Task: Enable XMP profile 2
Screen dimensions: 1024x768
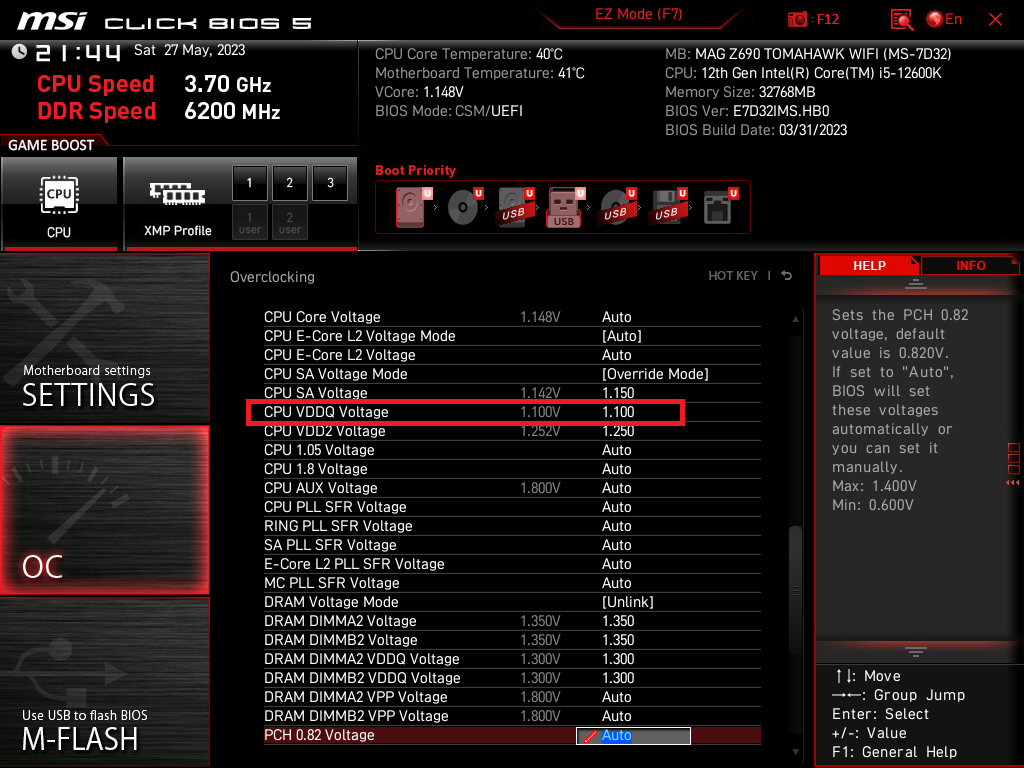Action: (289, 183)
